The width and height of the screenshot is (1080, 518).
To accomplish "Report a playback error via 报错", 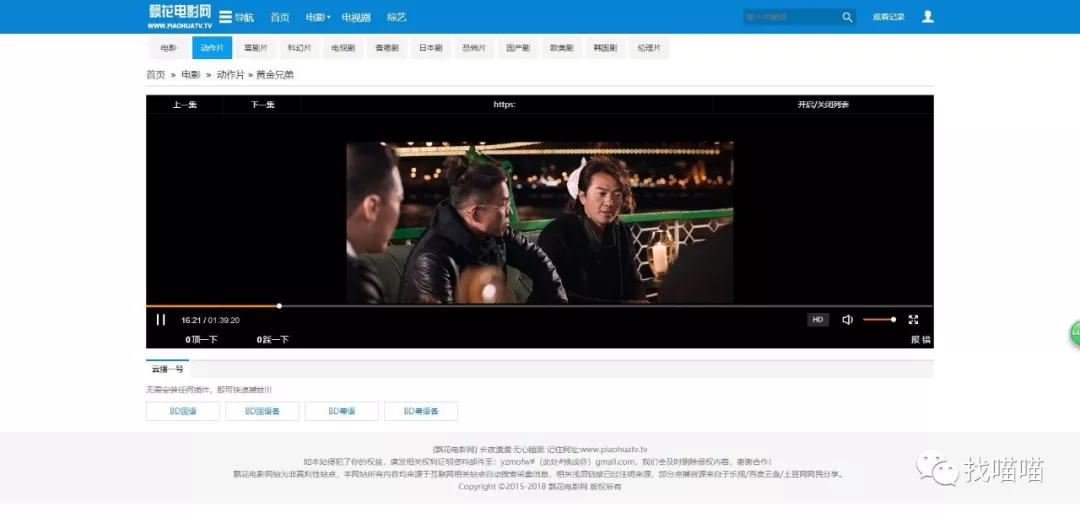I will [921, 340].
